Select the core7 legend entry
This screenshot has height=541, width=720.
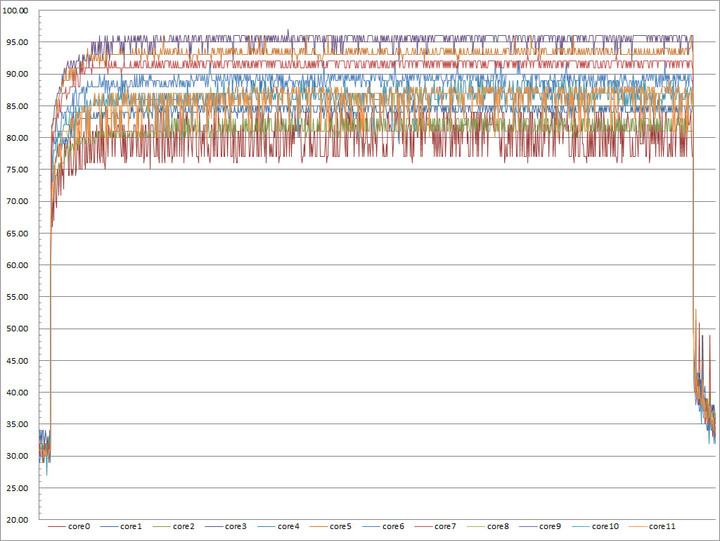pos(435,526)
